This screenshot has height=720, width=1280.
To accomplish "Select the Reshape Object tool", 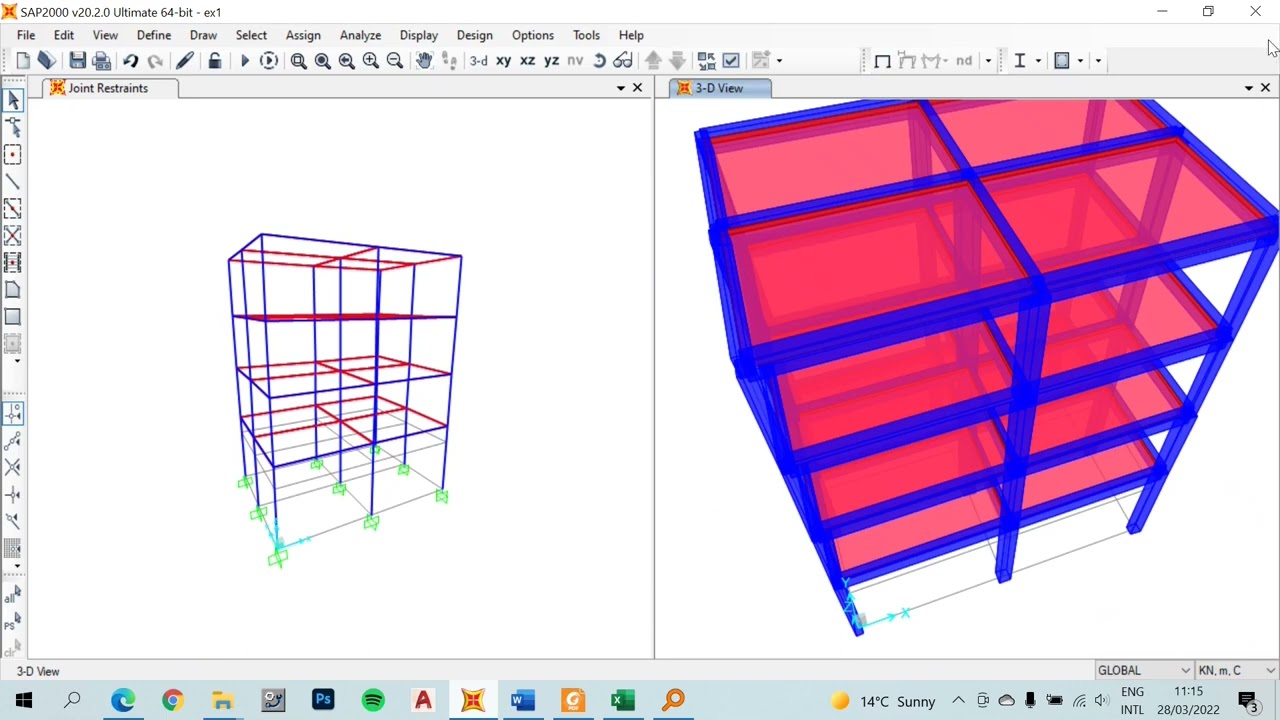I will pos(13,127).
